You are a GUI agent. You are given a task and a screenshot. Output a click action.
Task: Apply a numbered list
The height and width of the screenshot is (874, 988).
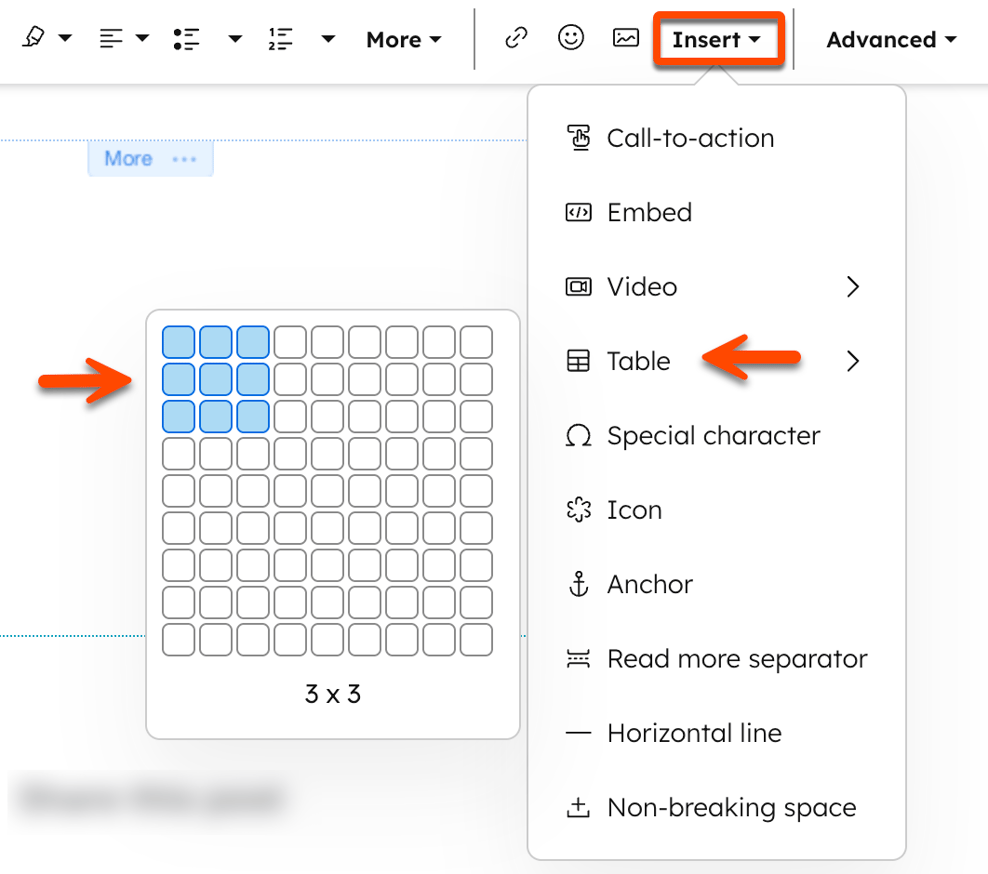click(281, 38)
